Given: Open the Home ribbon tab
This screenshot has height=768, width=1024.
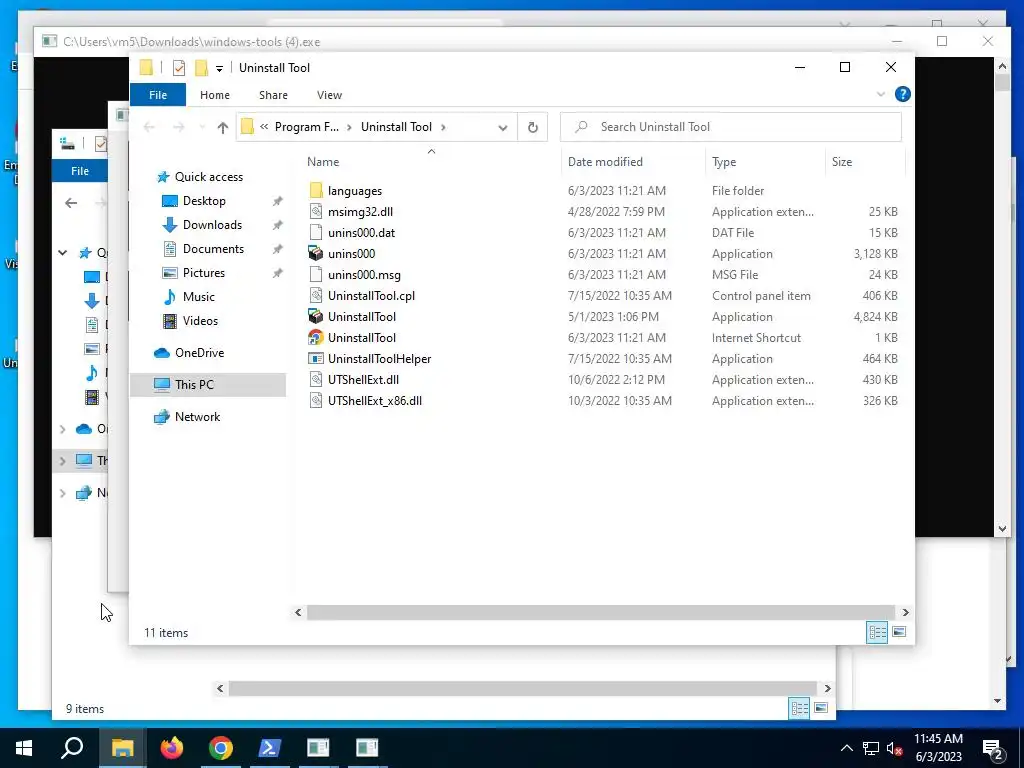Looking at the screenshot, I should click(215, 95).
